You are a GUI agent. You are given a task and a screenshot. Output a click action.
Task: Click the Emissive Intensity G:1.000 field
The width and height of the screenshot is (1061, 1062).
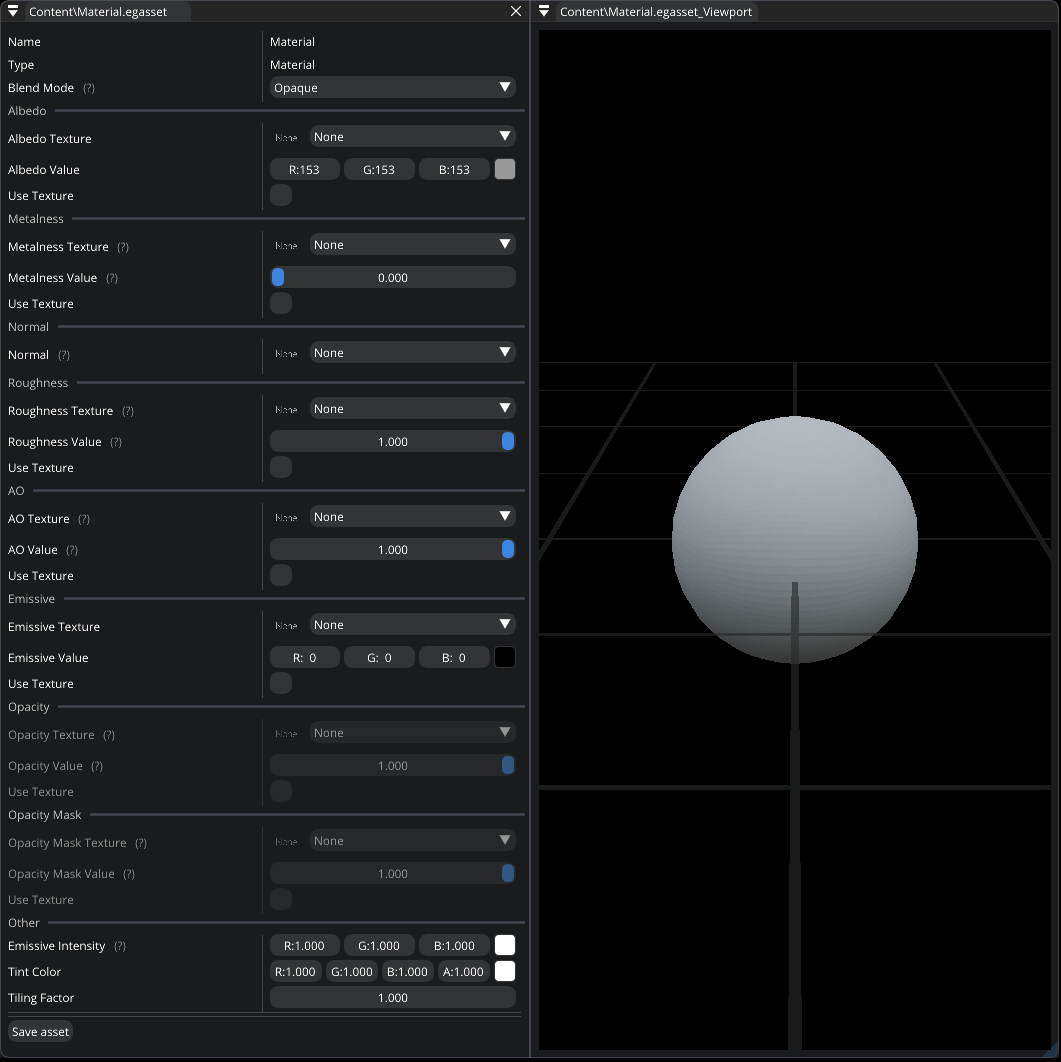pyautogui.click(x=379, y=946)
